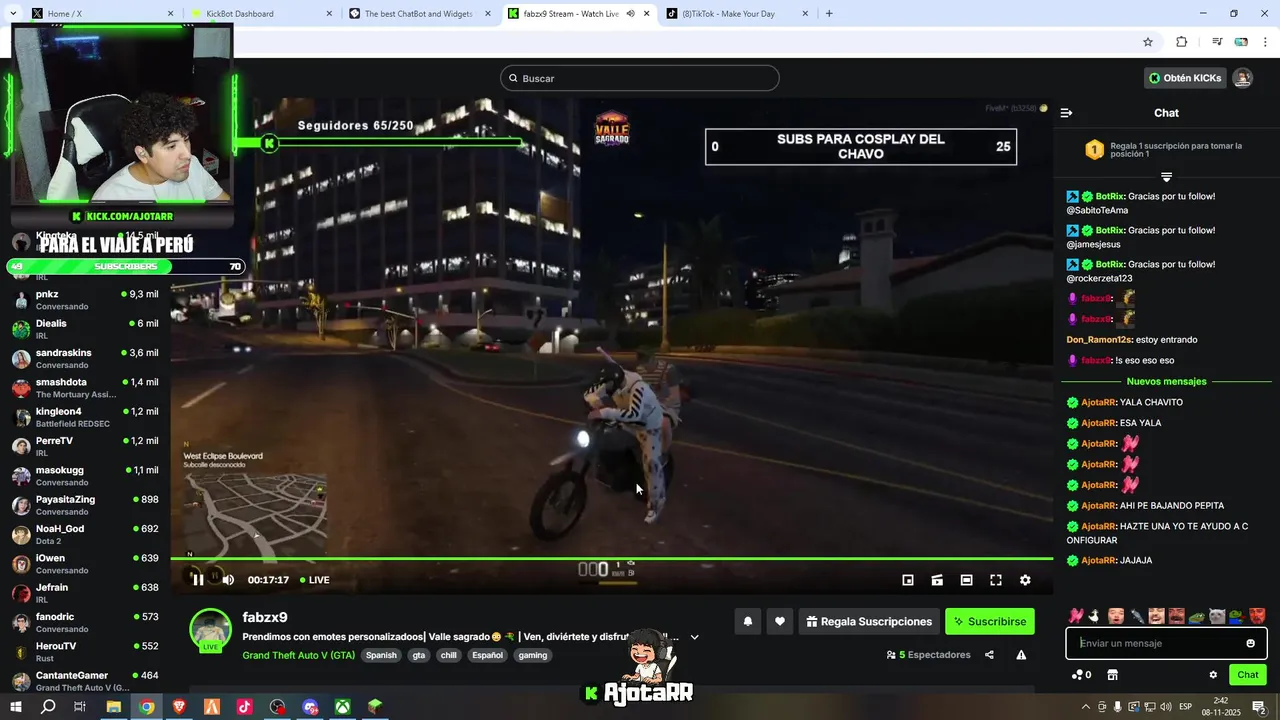1280x720 pixels.
Task: Insert the white goose emote
Action: (x=1095, y=616)
